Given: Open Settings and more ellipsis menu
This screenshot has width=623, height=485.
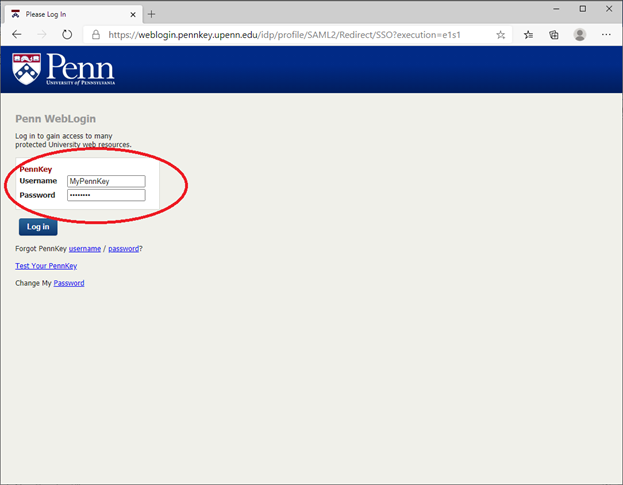Looking at the screenshot, I should 606,35.
